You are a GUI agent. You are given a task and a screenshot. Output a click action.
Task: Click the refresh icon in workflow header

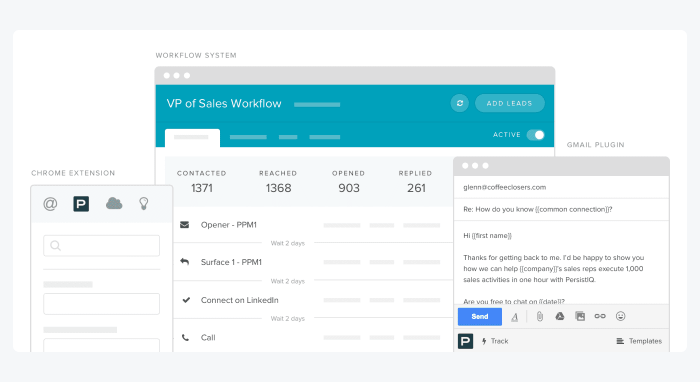[459, 103]
